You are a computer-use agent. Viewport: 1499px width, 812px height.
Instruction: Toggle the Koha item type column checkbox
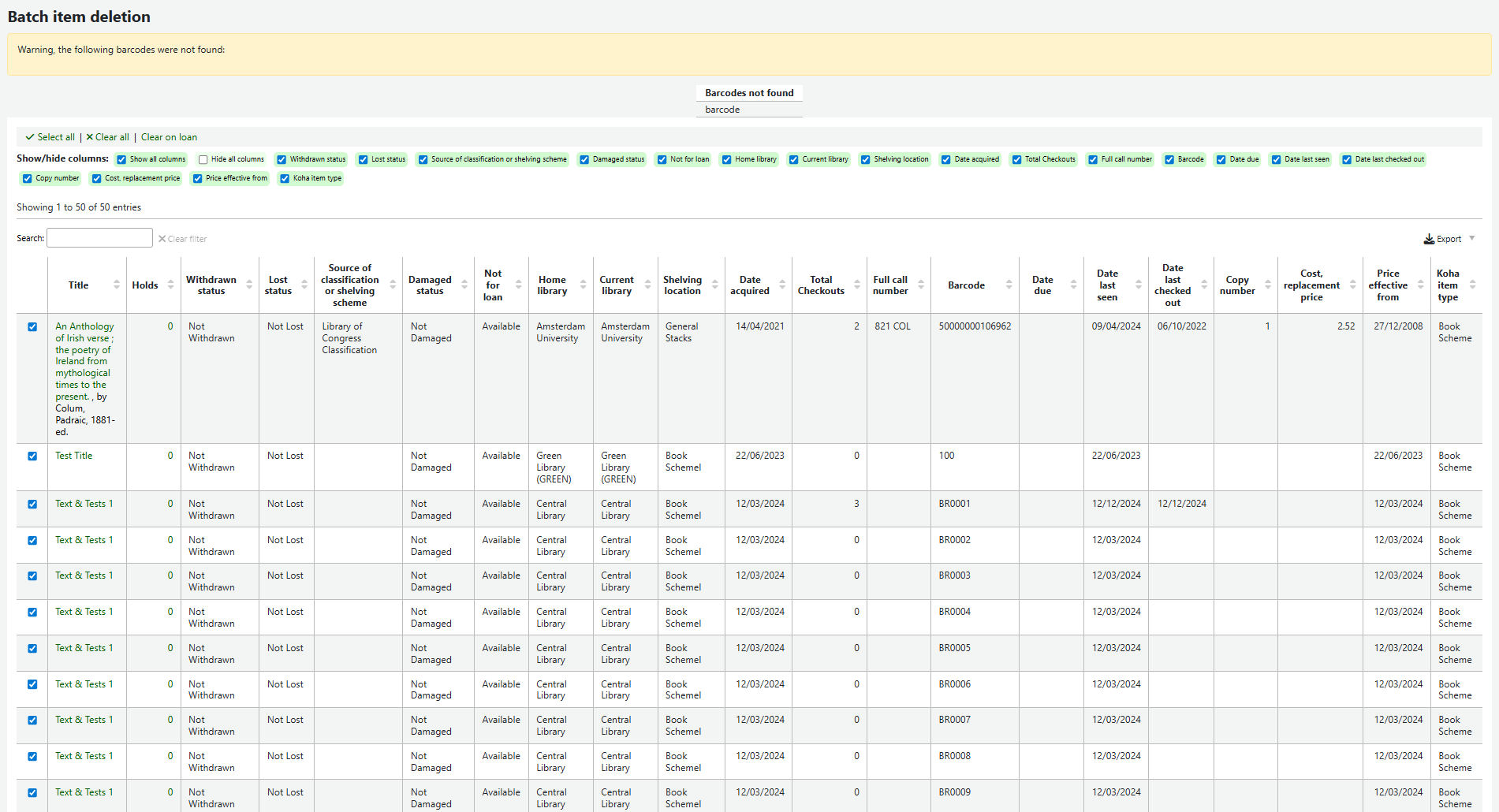coord(285,179)
